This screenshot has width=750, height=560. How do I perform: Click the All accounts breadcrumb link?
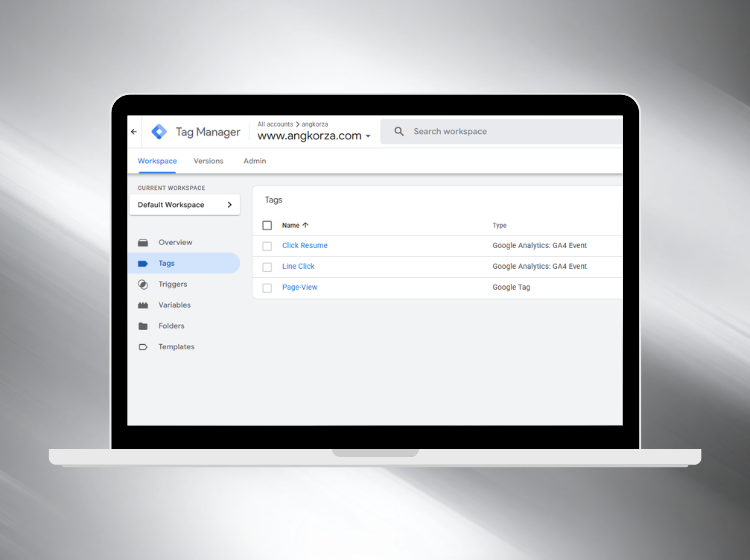275,124
